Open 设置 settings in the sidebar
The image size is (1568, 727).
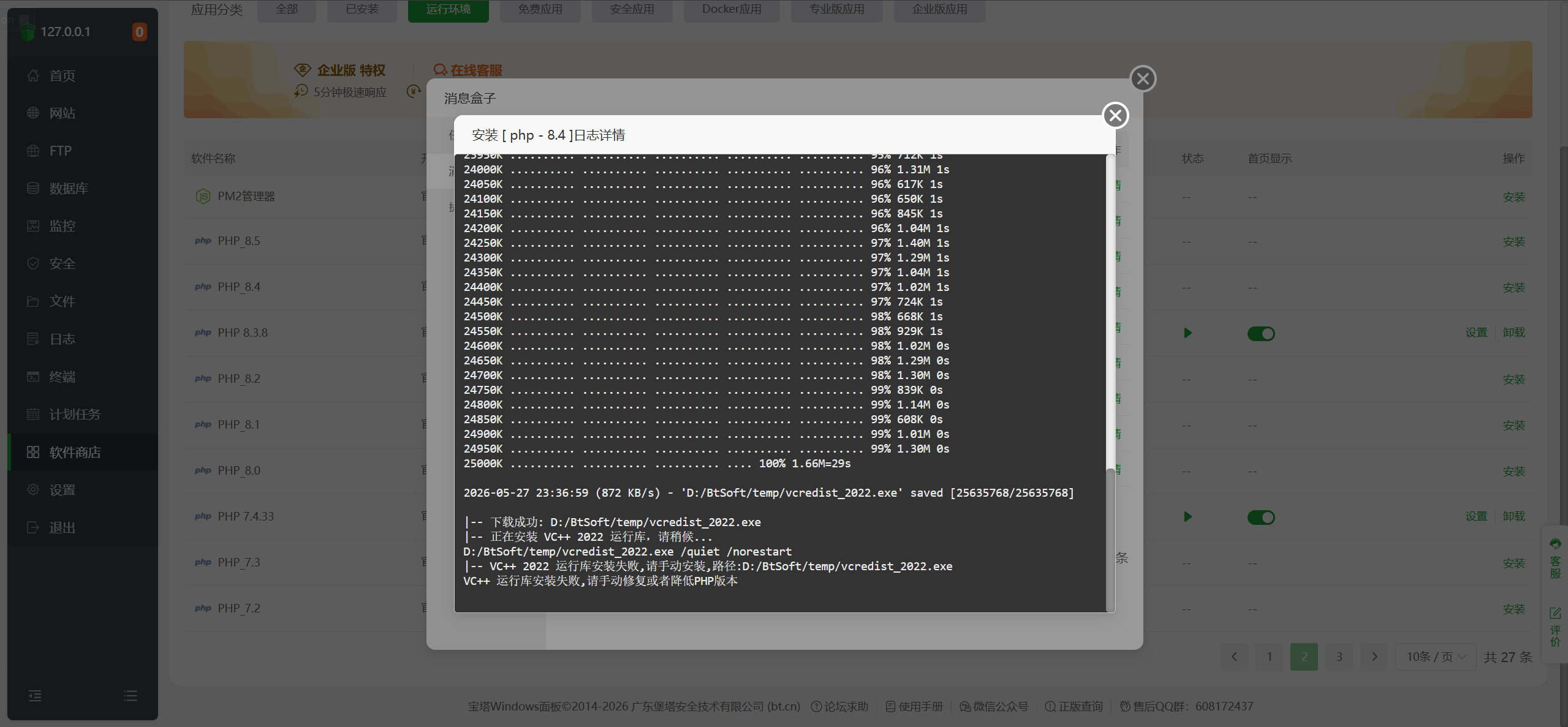tap(83, 490)
